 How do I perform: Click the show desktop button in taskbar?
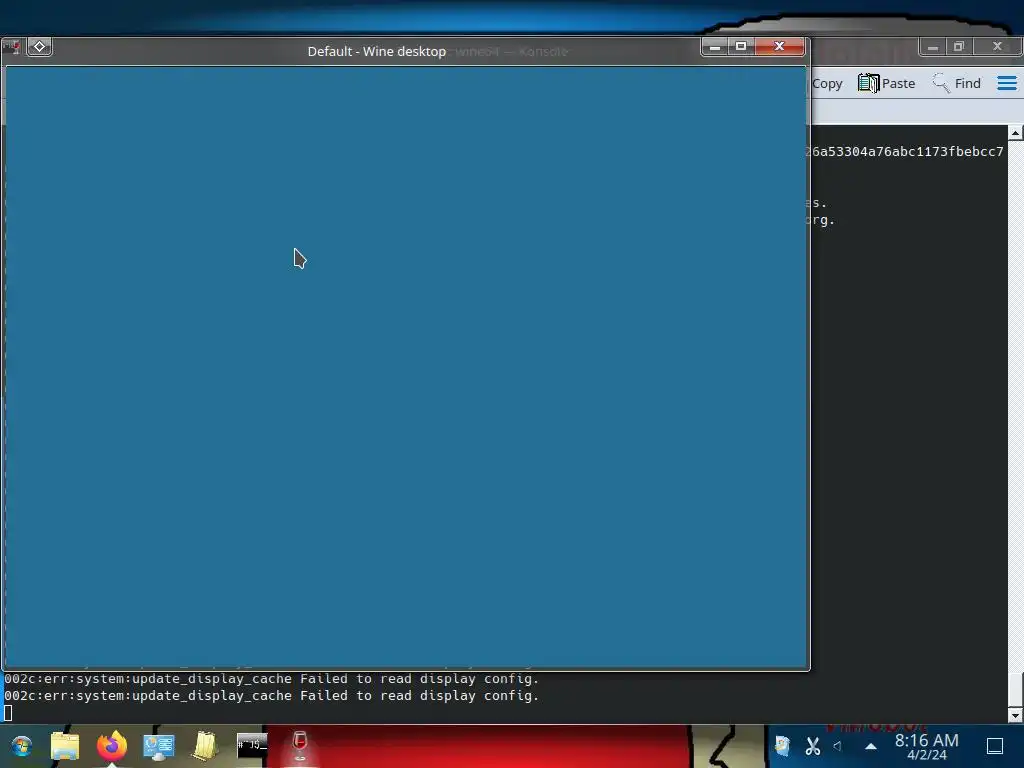click(995, 746)
